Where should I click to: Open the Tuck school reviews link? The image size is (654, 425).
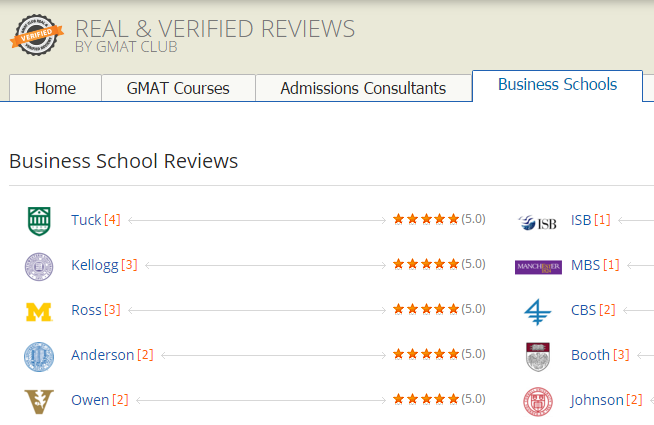pyautogui.click(x=86, y=219)
